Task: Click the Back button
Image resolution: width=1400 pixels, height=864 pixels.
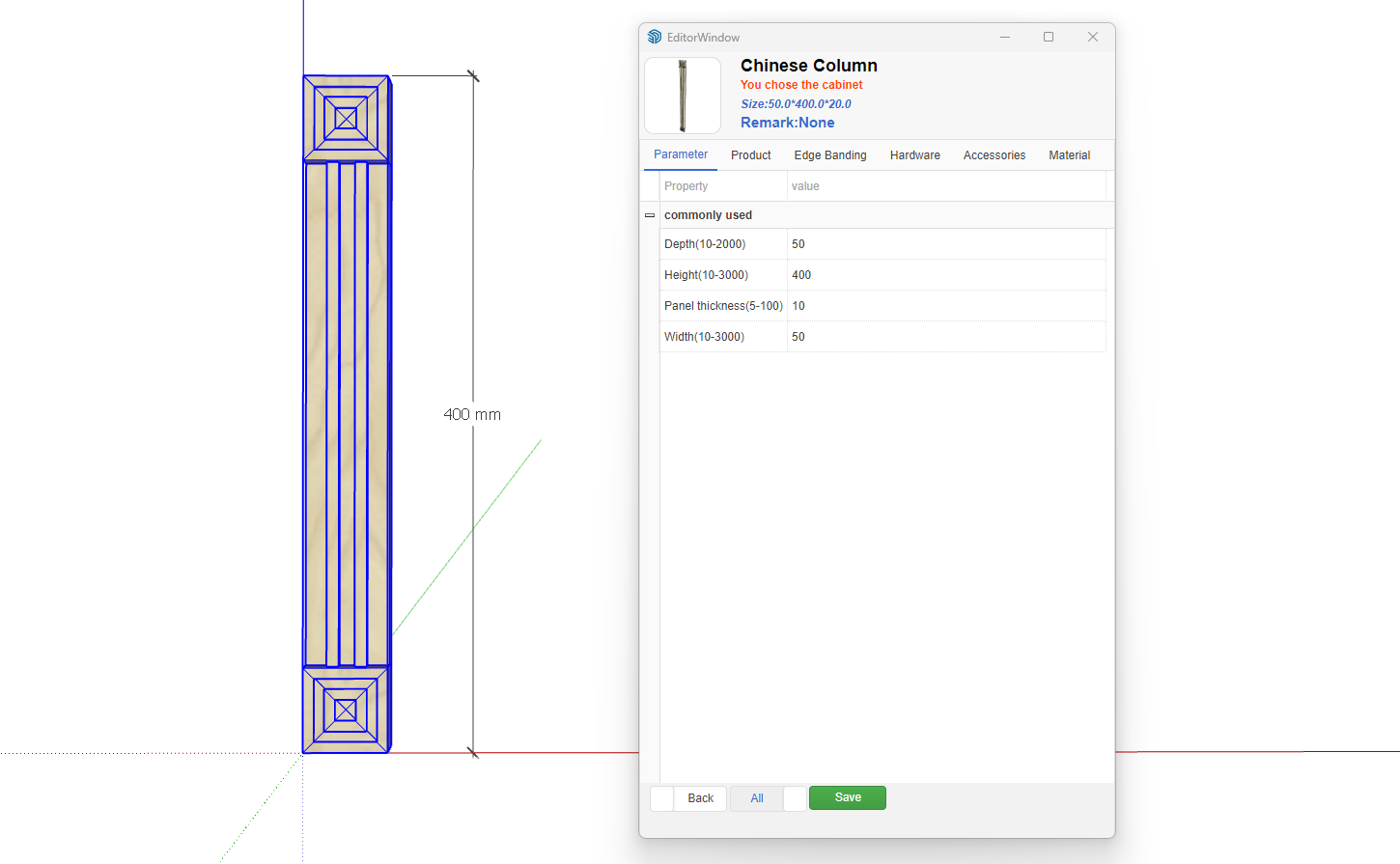Action: [x=700, y=798]
